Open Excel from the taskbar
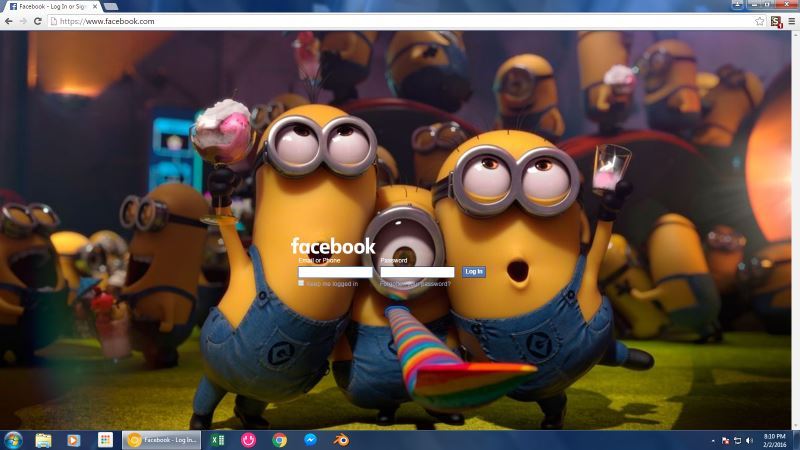The width and height of the screenshot is (800, 450). coord(218,440)
